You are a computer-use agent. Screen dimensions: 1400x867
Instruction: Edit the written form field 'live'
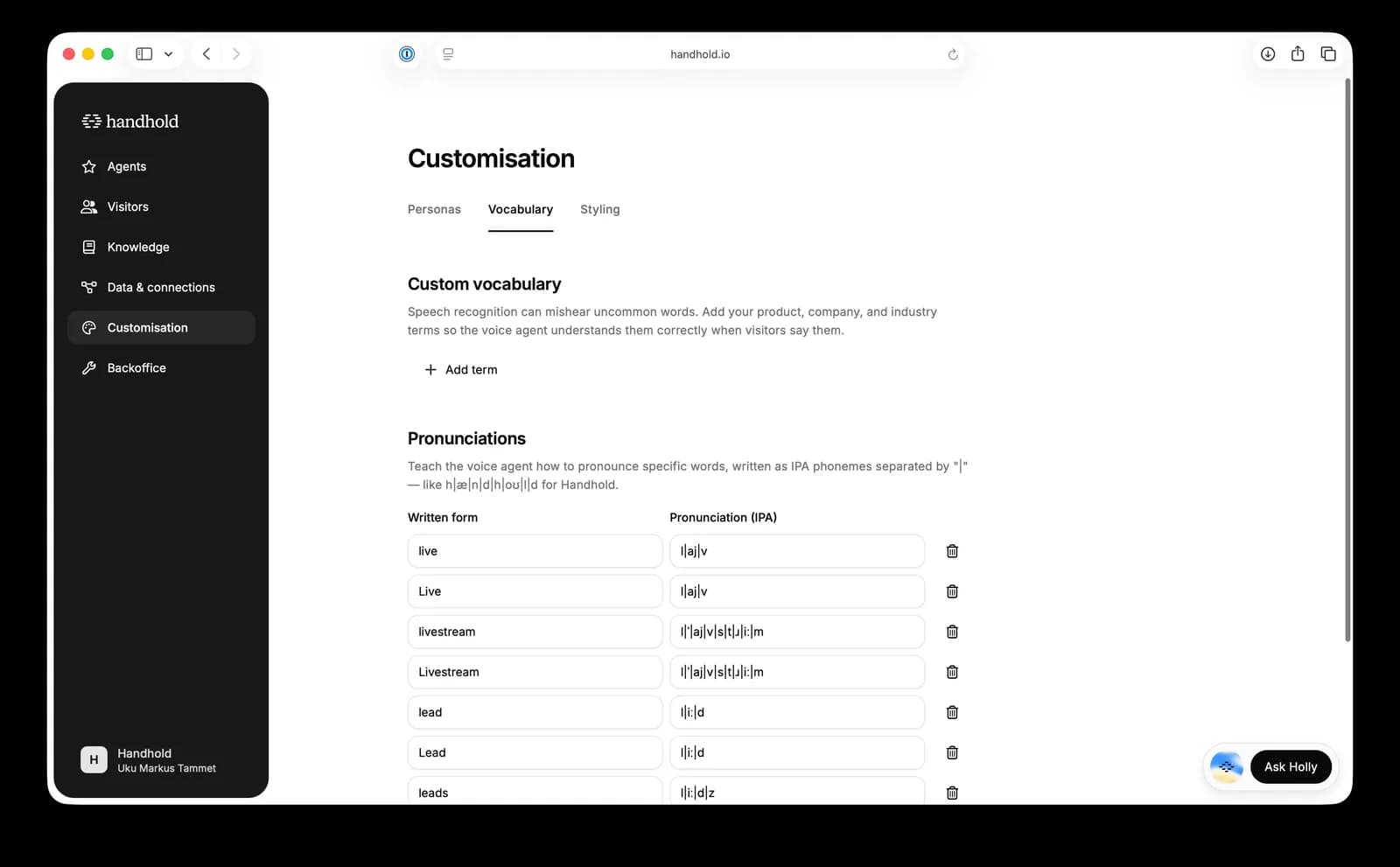[x=535, y=551]
